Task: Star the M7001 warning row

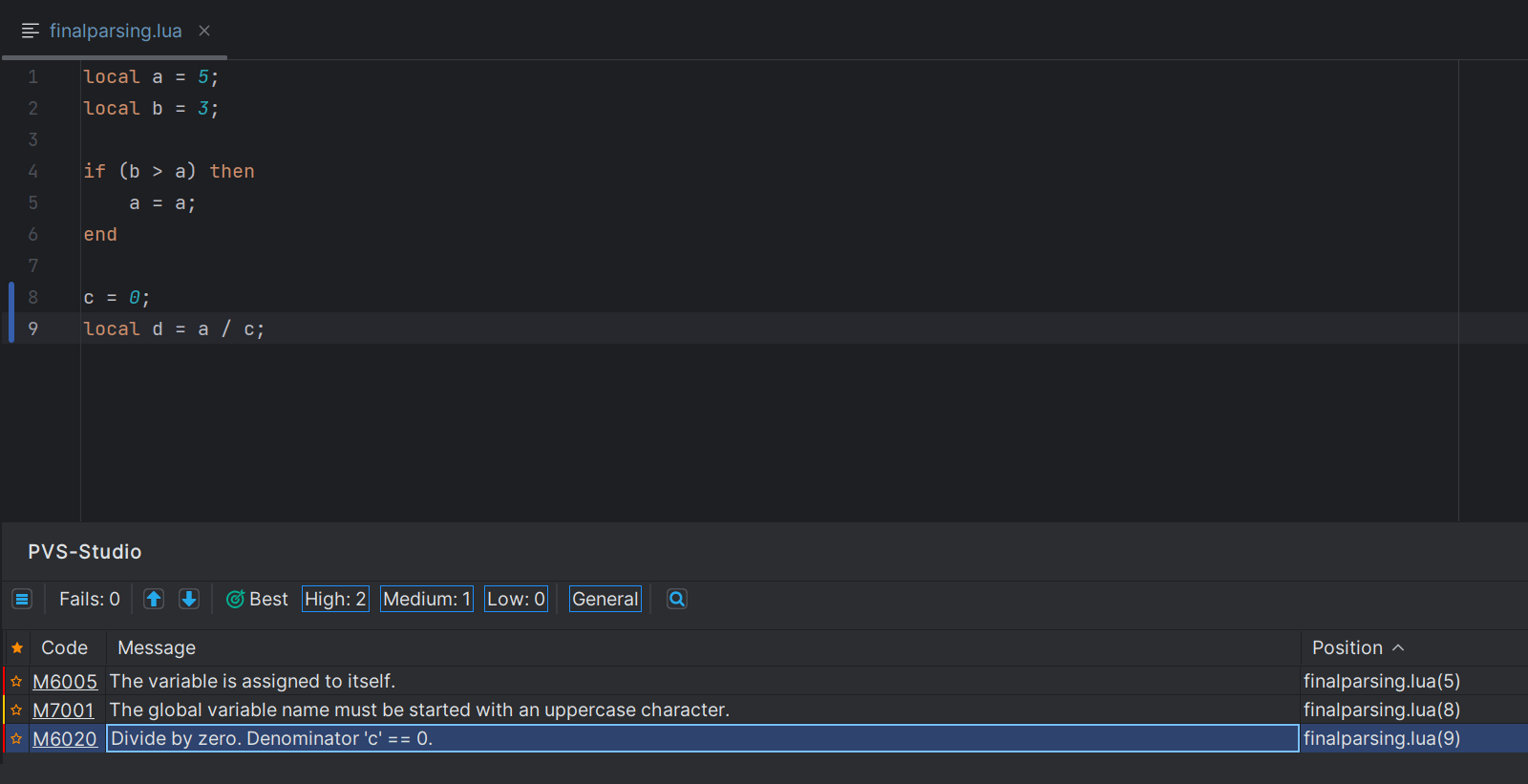Action: point(16,710)
